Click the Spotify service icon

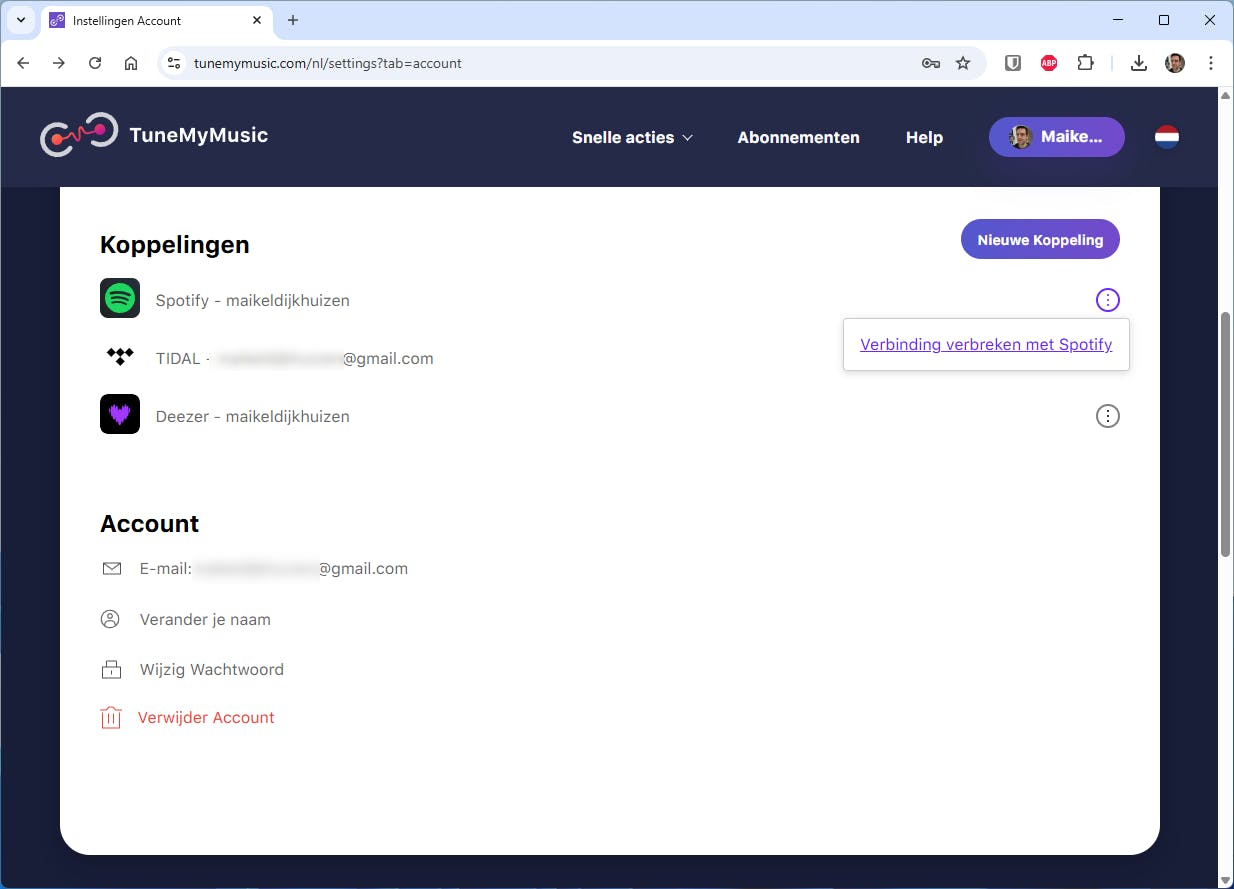(120, 298)
